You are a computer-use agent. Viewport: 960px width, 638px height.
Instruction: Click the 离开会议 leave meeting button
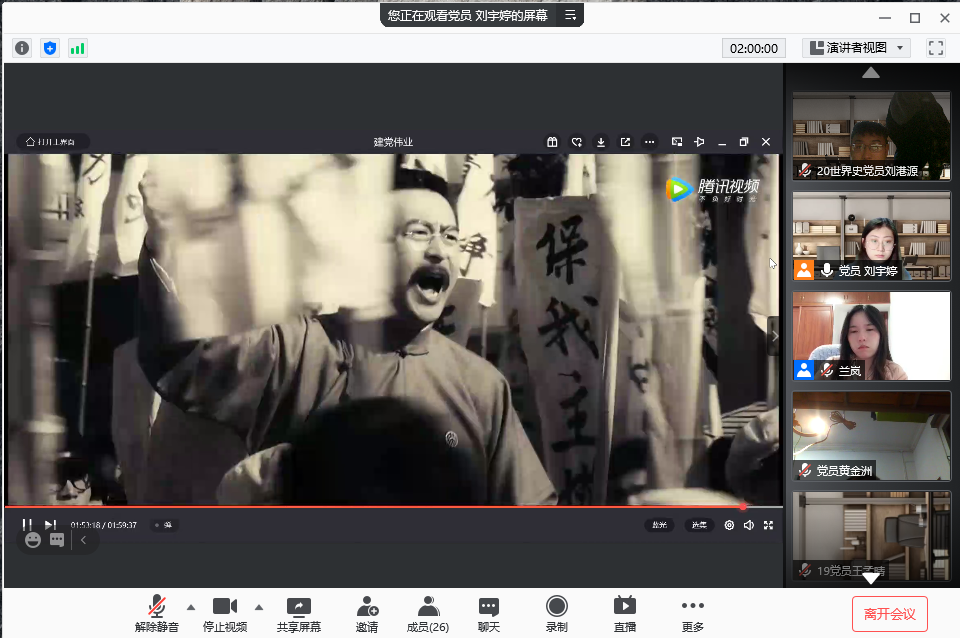(x=889, y=613)
